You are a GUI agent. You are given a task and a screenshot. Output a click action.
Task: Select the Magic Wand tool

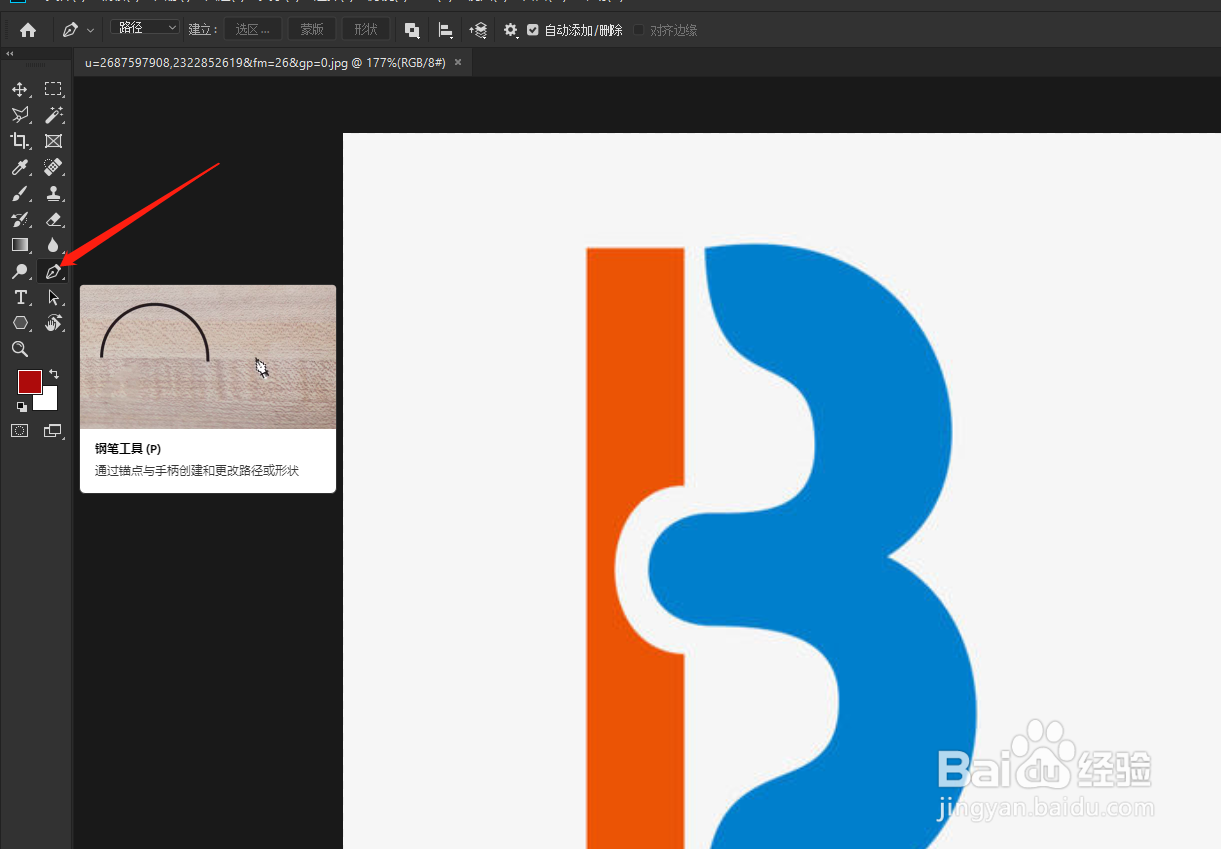click(x=53, y=116)
